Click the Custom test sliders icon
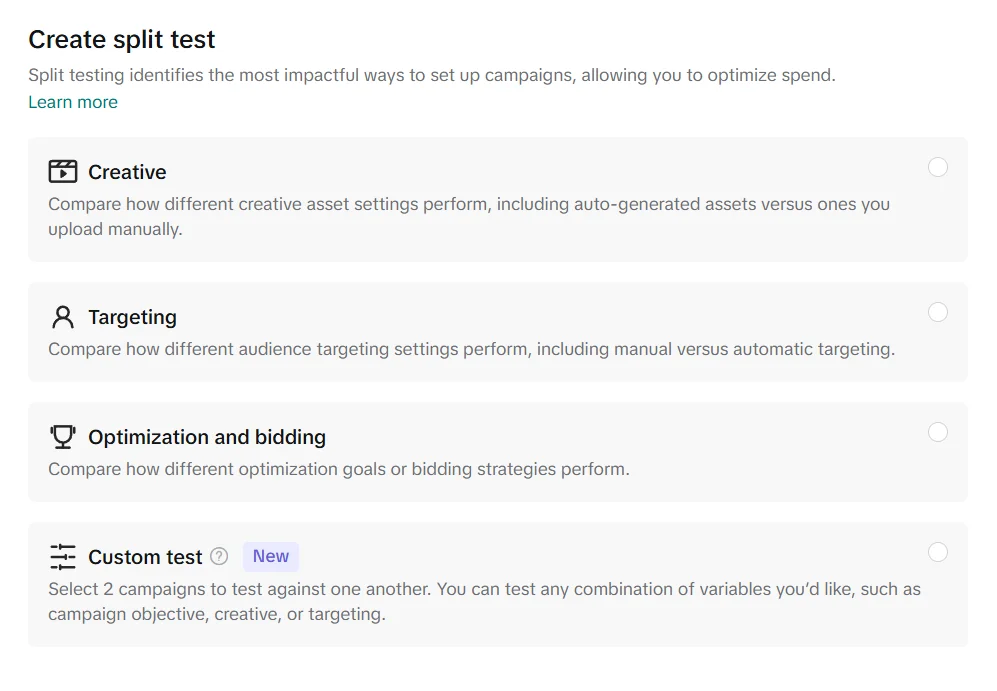 coord(62,557)
